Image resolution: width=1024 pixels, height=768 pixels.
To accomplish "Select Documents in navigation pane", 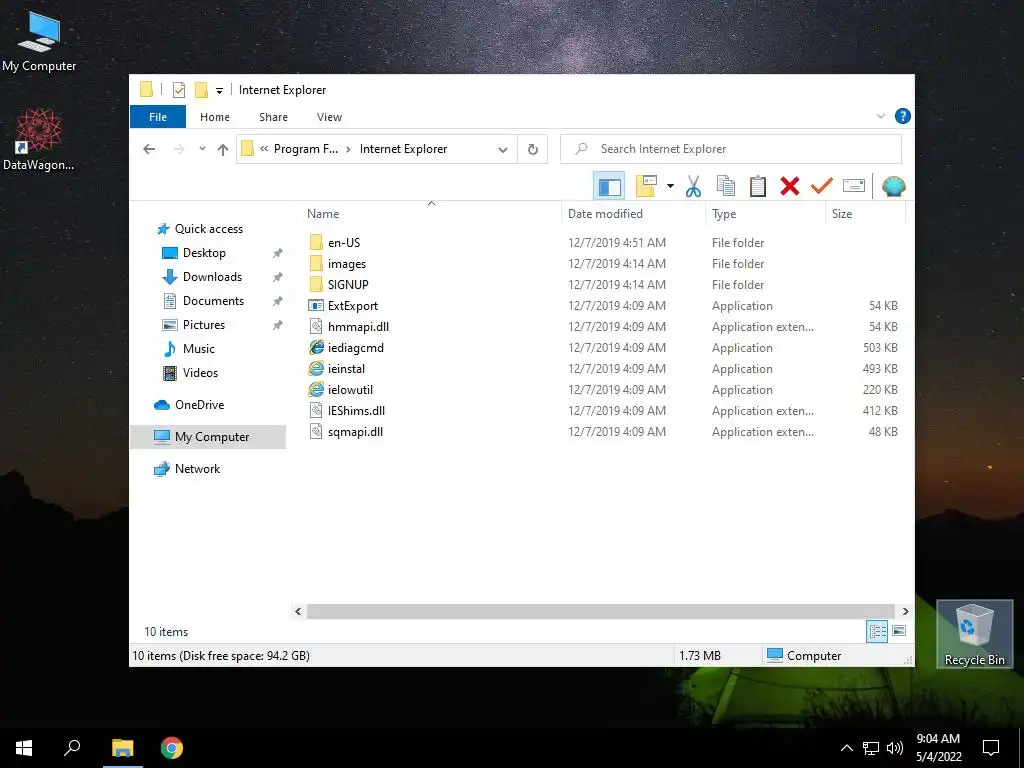I will (x=213, y=300).
